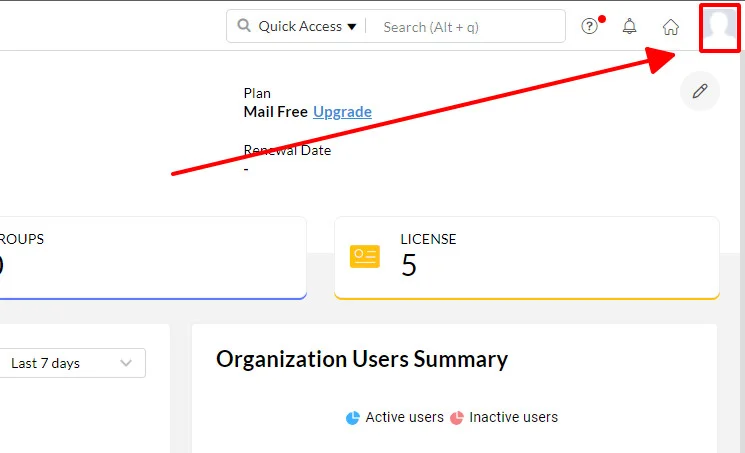Image resolution: width=745 pixels, height=453 pixels.
Task: Open the License card showing 5
Action: pos(526,257)
